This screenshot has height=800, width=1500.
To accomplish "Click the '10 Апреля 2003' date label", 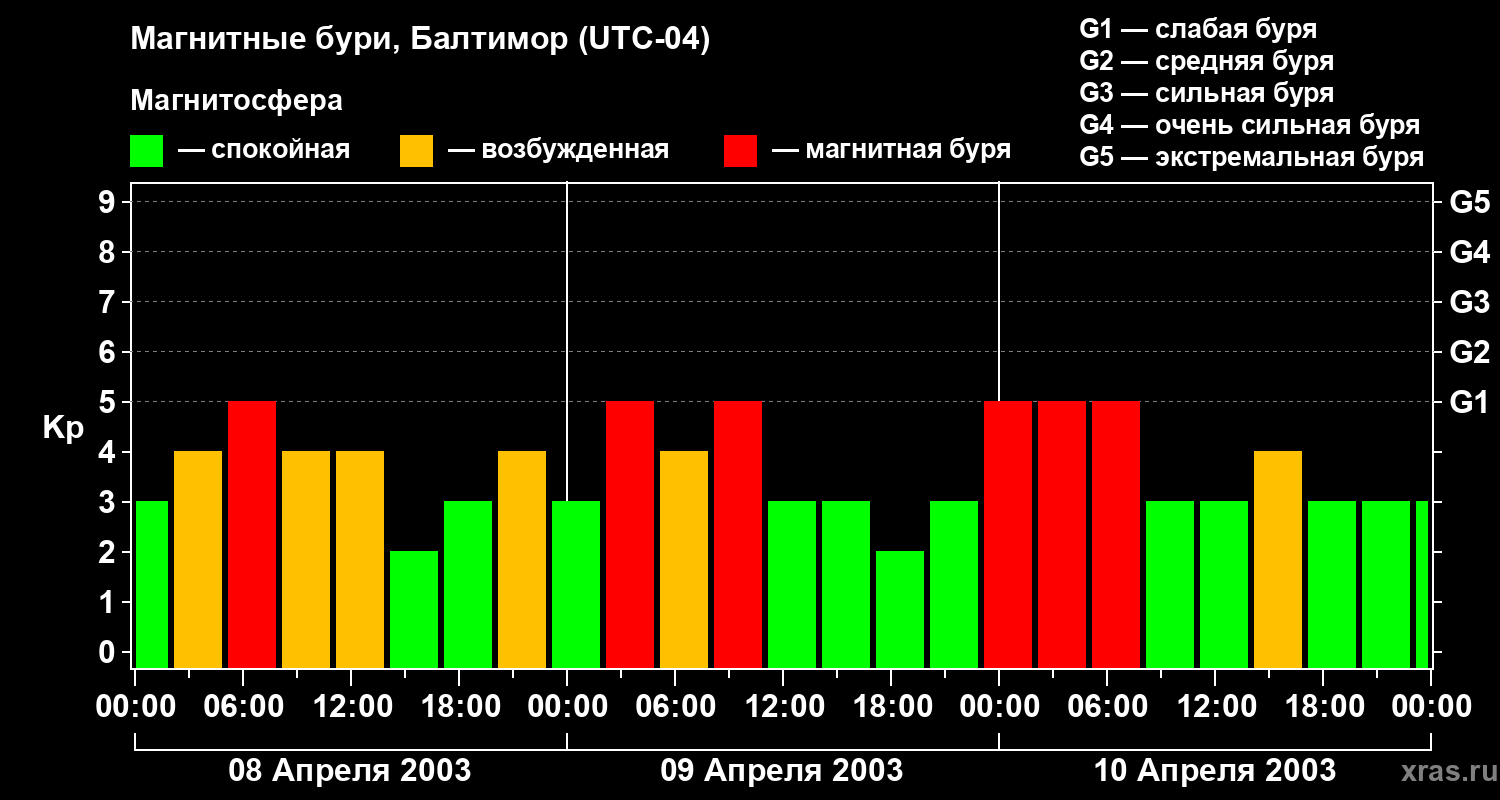I will (1215, 770).
